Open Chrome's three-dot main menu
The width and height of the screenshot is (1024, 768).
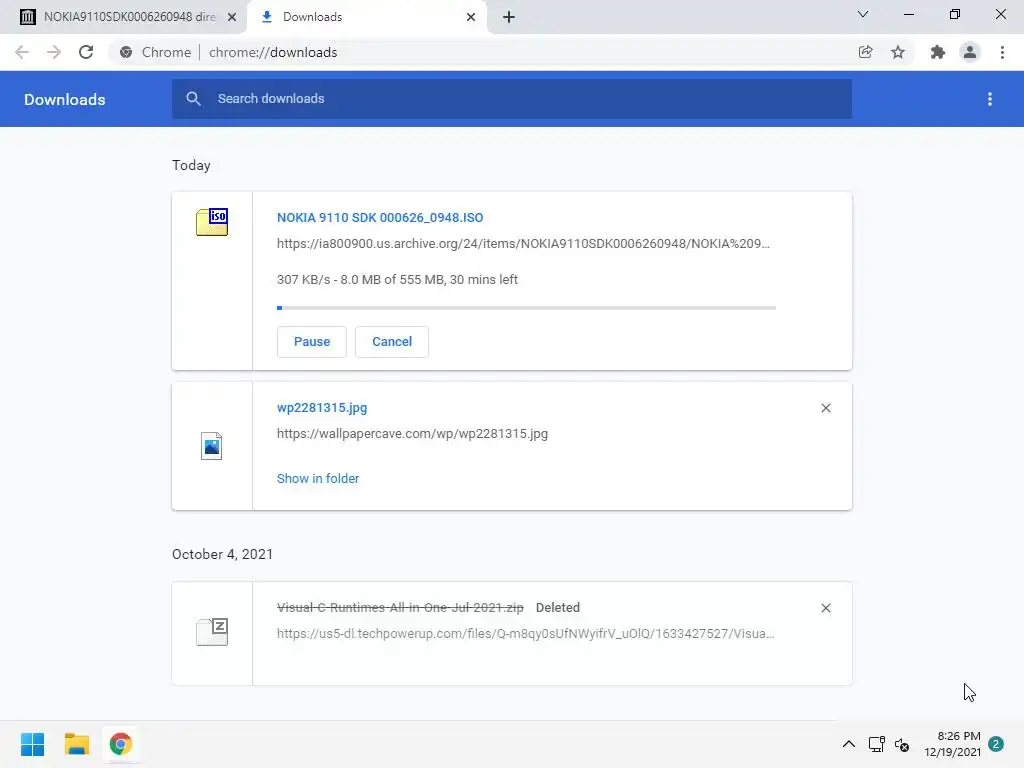coord(1002,52)
